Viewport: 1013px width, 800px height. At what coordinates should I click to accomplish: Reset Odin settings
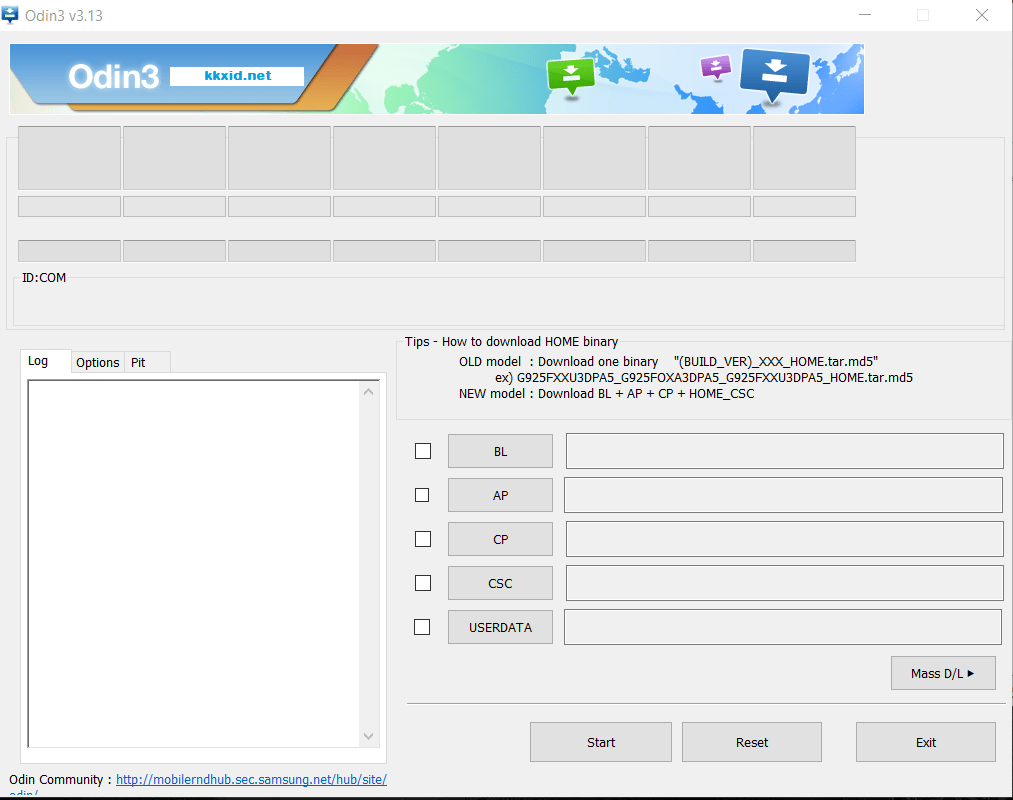coord(752,742)
